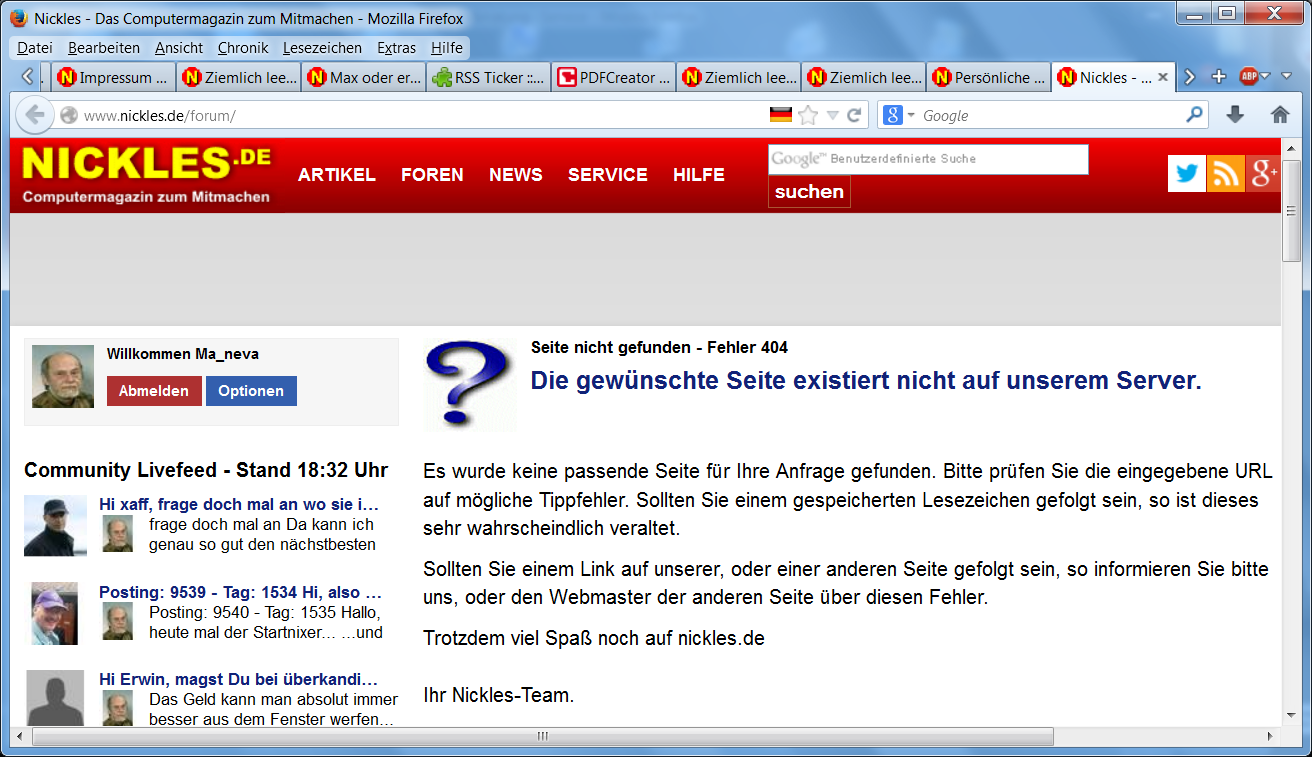Click the grey silhouette avatar beside 'Hi Erwin'
The width and height of the screenshot is (1312, 757).
coord(55,697)
